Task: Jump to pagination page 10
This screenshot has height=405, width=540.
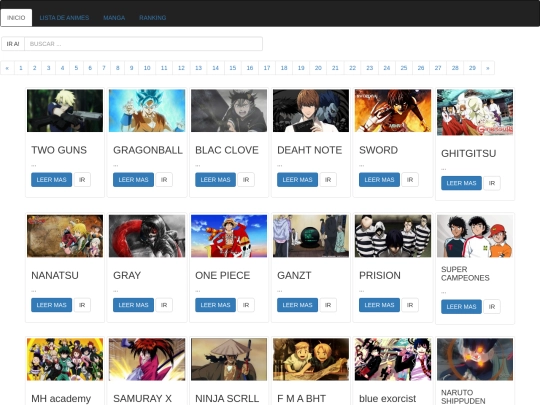Action: [x=147, y=68]
